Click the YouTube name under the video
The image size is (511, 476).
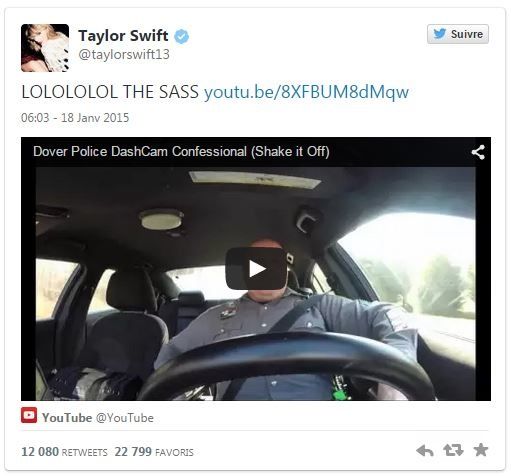click(67, 418)
